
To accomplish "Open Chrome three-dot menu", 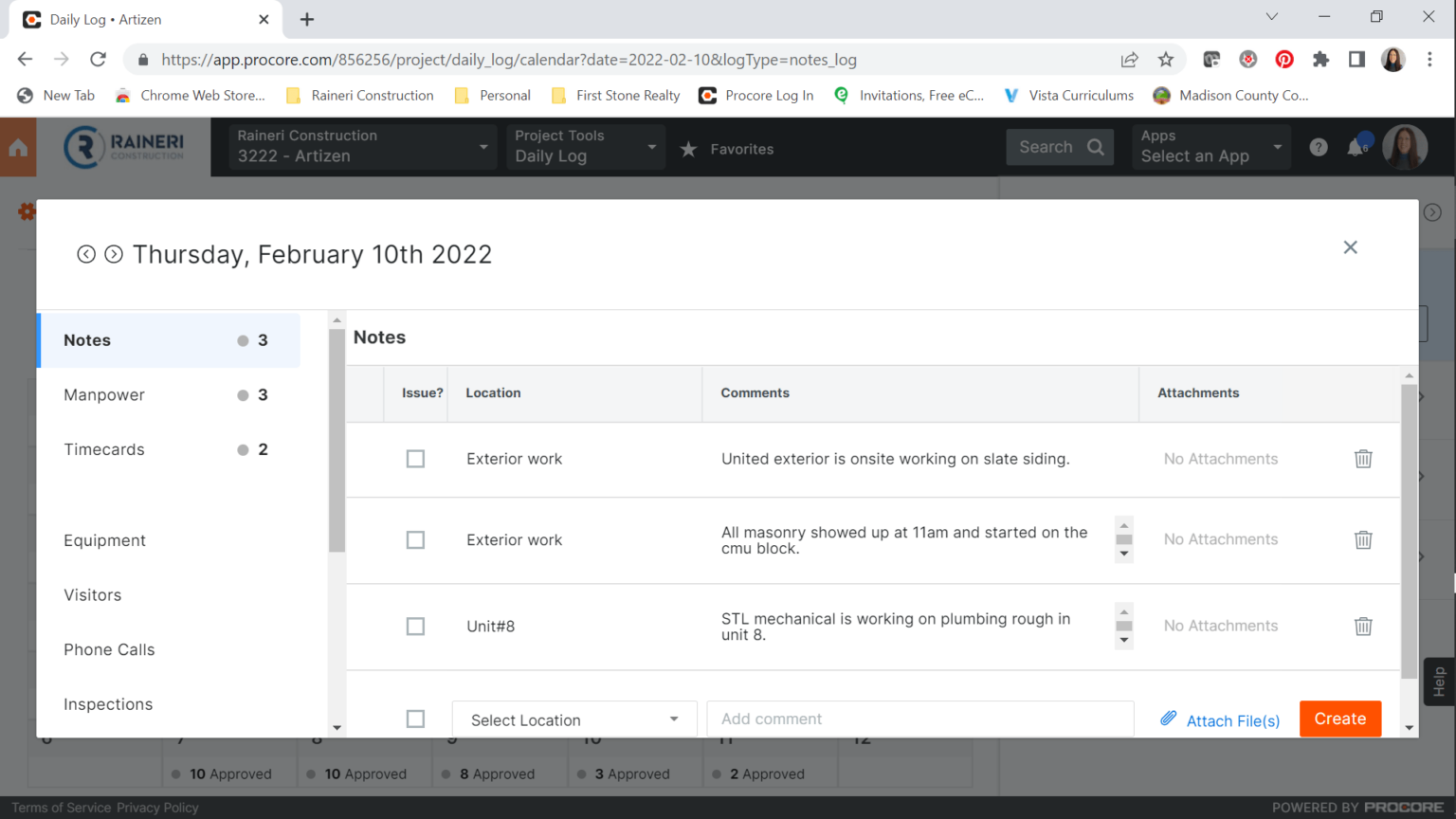I will 1429,59.
